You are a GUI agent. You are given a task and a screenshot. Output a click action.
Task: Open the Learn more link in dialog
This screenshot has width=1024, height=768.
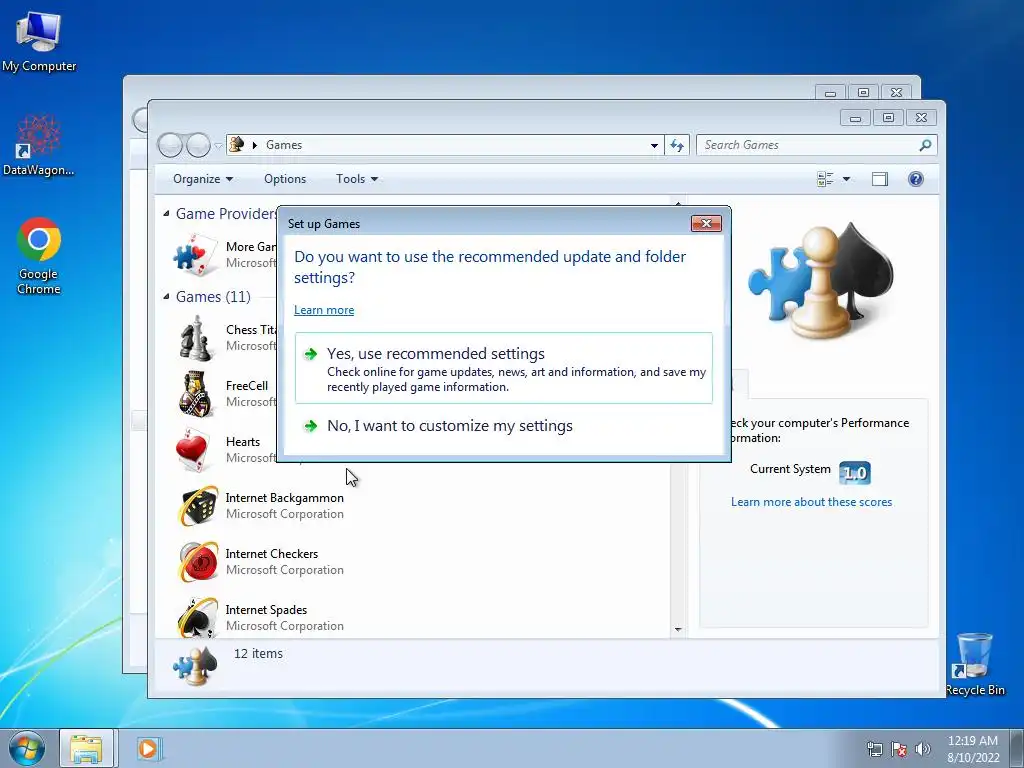(x=324, y=310)
